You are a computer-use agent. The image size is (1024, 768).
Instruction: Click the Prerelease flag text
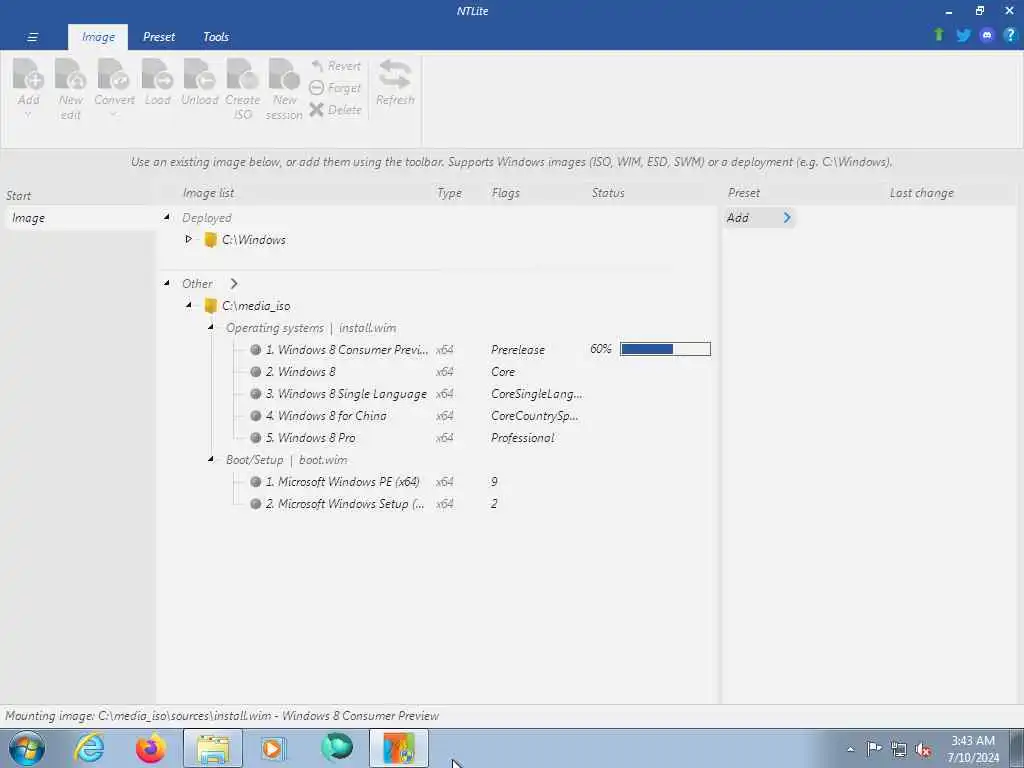pyautogui.click(x=518, y=350)
